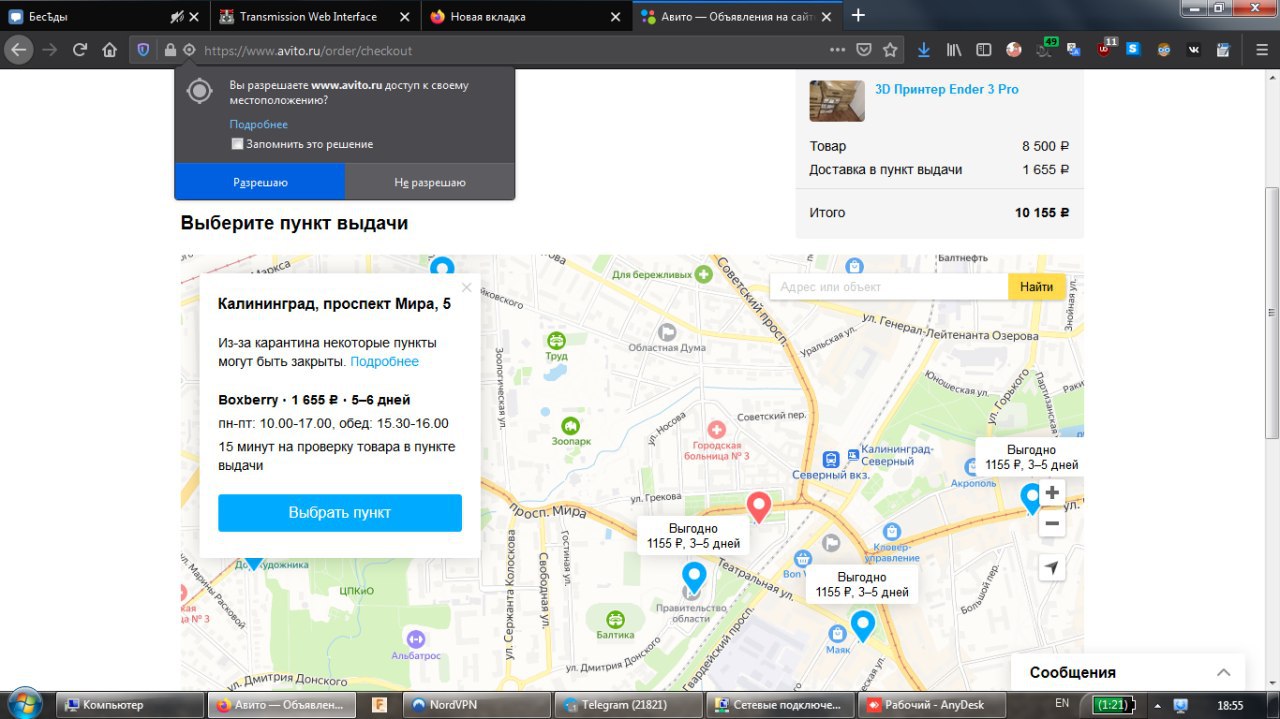Bookmark this page with the star
1280x719 pixels.
(x=890, y=50)
